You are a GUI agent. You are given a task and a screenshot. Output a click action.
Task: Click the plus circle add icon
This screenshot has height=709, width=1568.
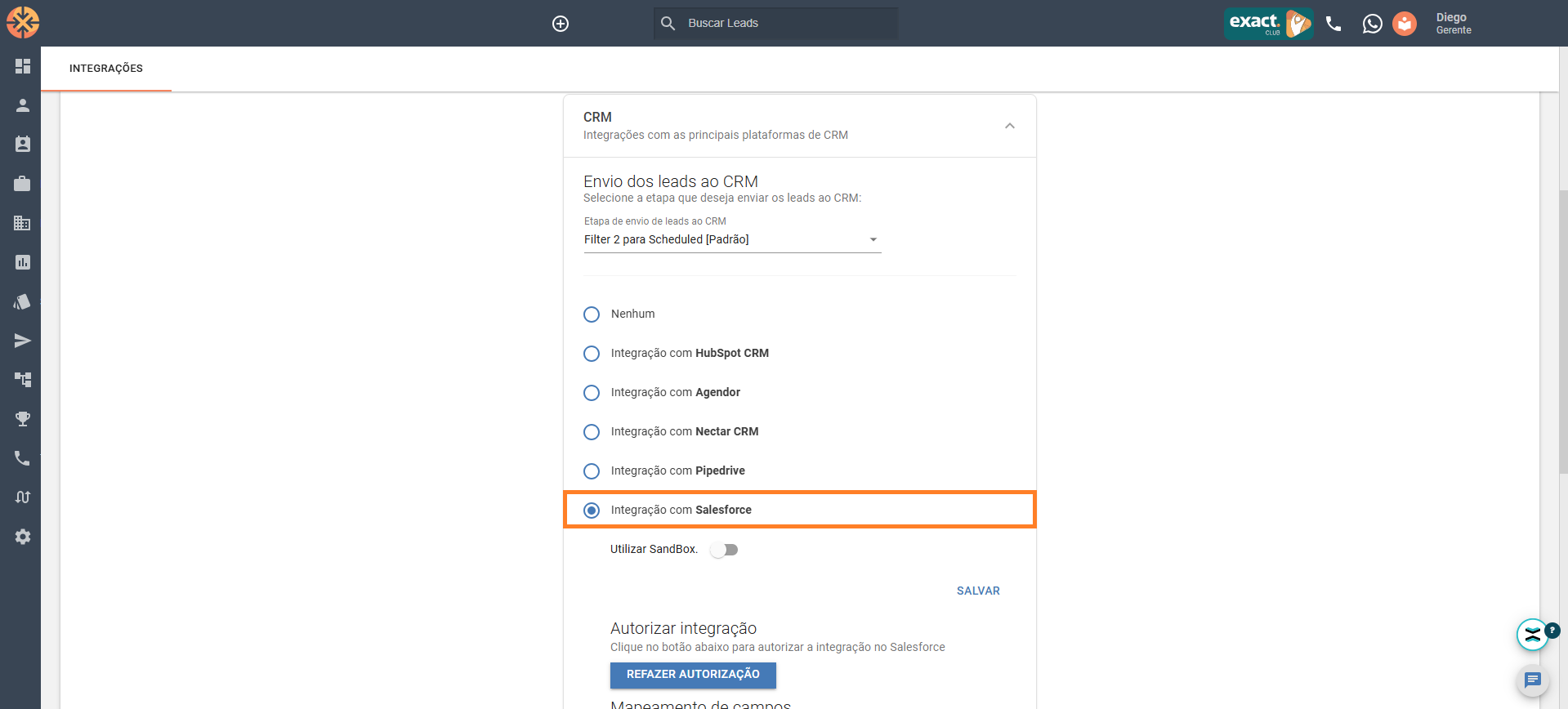coord(561,24)
